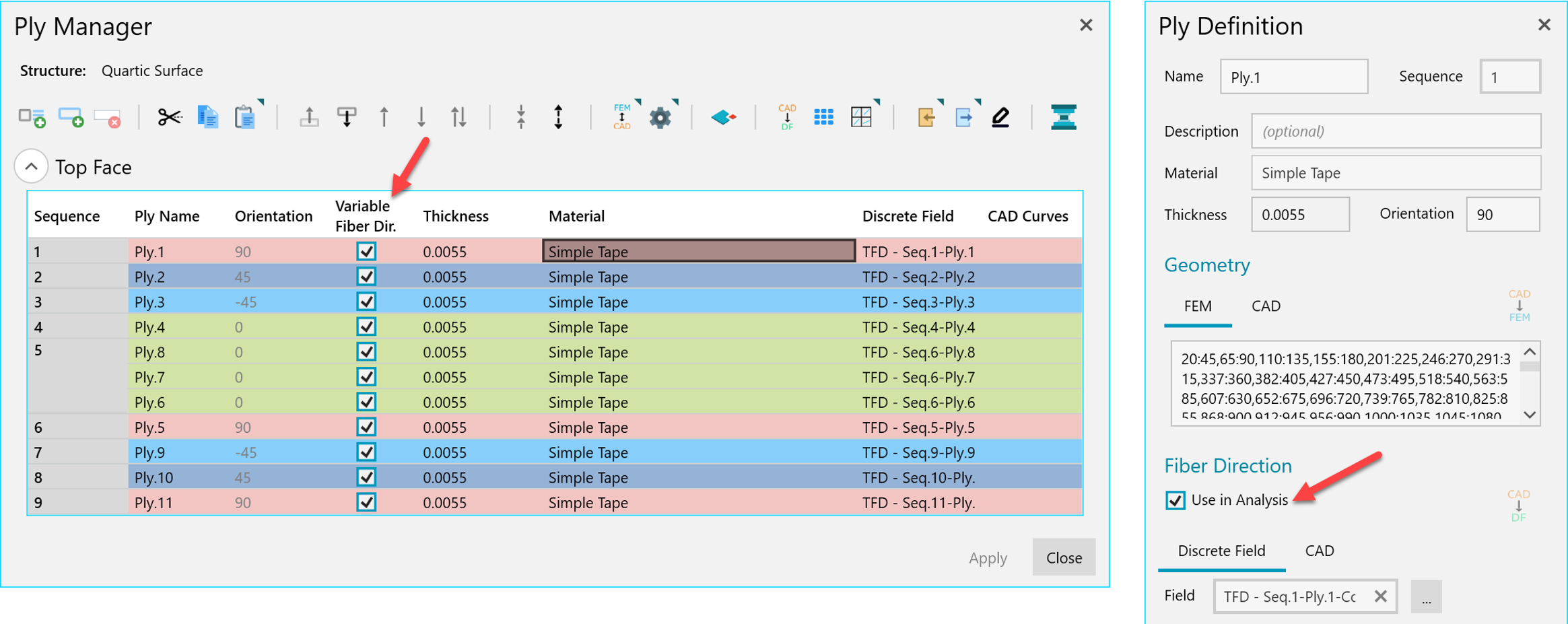
Task: Click the four-pane table layout icon
Action: pos(861,117)
